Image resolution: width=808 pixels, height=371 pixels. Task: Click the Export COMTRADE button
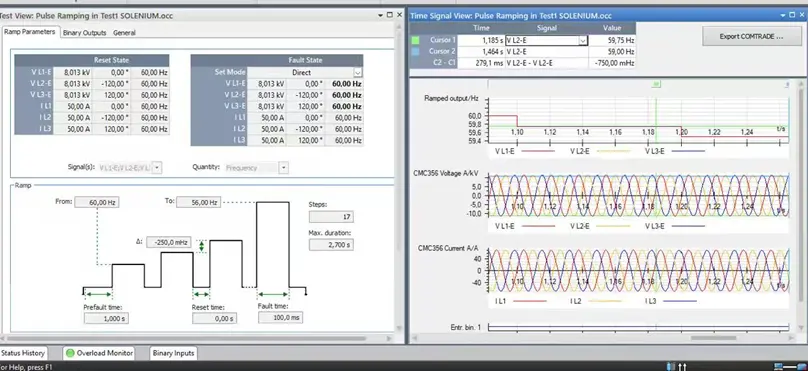pos(751,37)
